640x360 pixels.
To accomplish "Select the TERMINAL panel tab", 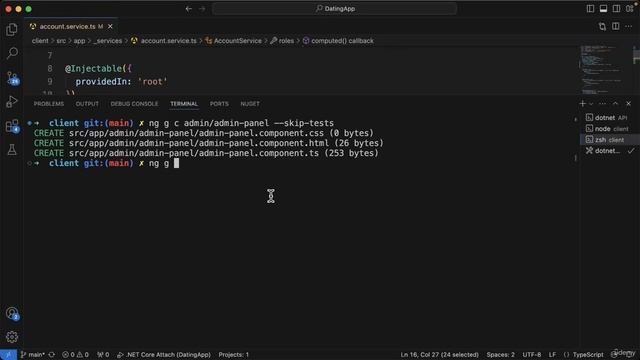I will pyautogui.click(x=184, y=104).
